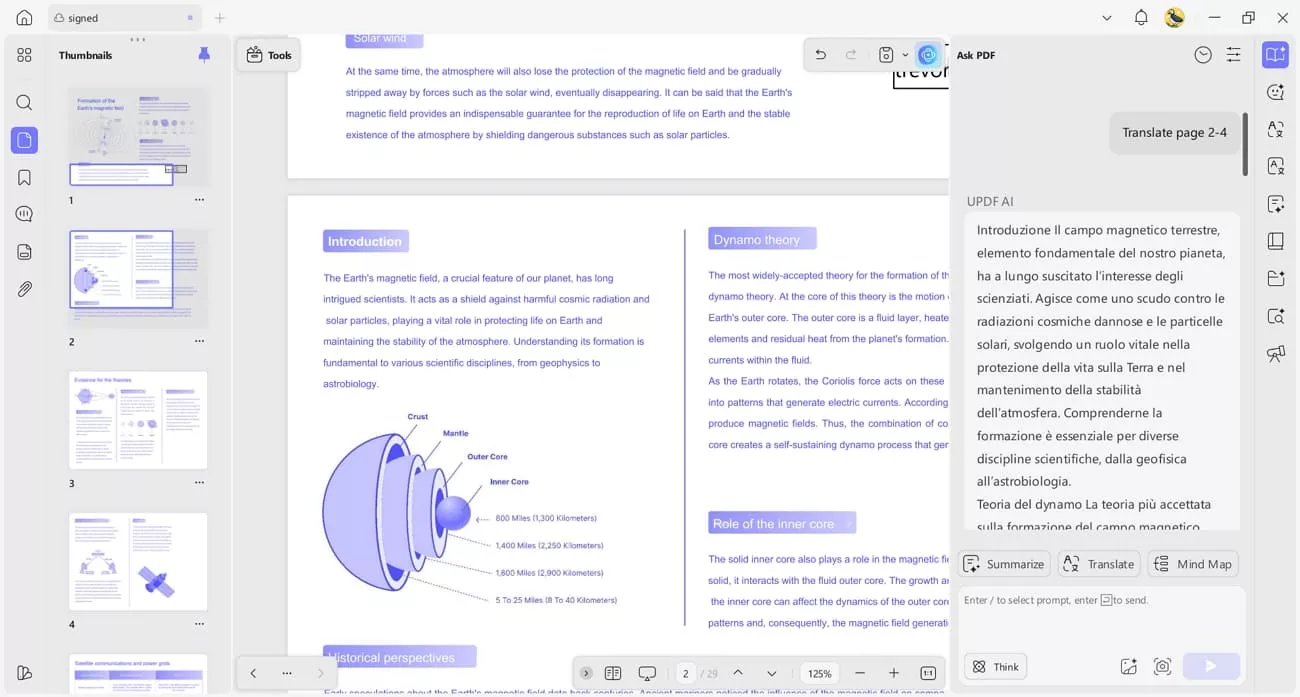Click the 125% zoom level control

tap(819, 673)
